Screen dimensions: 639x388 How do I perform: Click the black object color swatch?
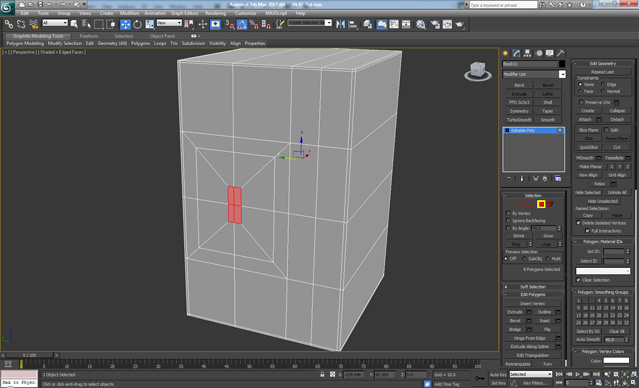coord(562,64)
